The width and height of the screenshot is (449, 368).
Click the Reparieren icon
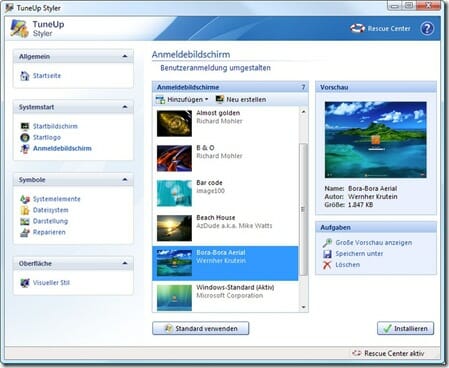click(x=25, y=232)
